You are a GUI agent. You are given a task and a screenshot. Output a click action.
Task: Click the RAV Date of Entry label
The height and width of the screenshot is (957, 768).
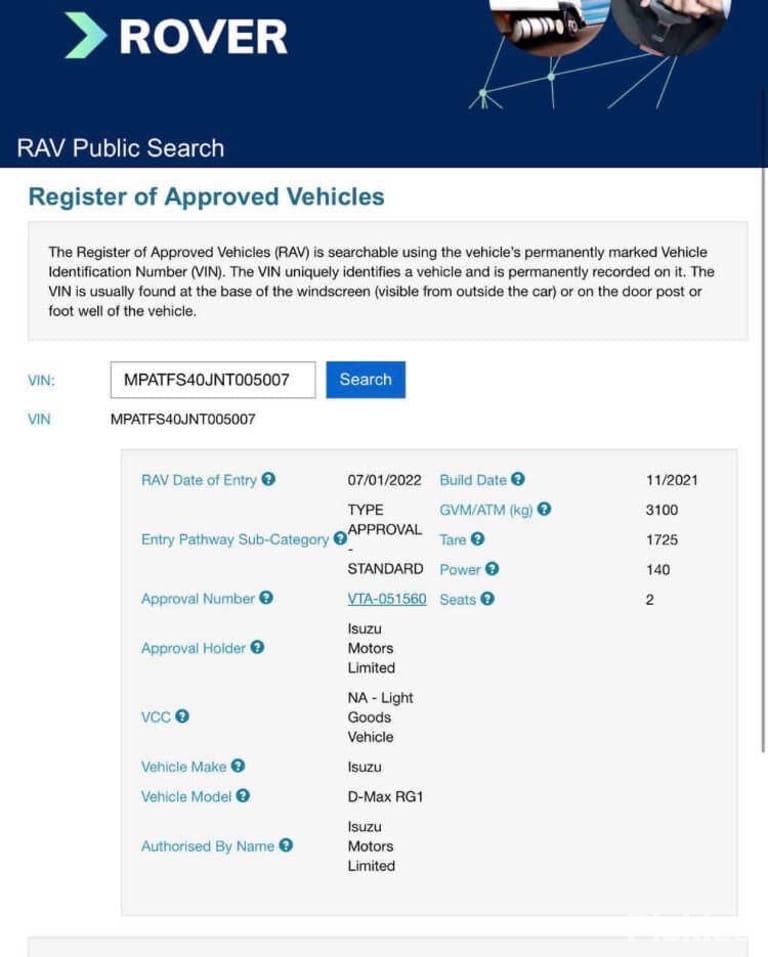tap(199, 480)
